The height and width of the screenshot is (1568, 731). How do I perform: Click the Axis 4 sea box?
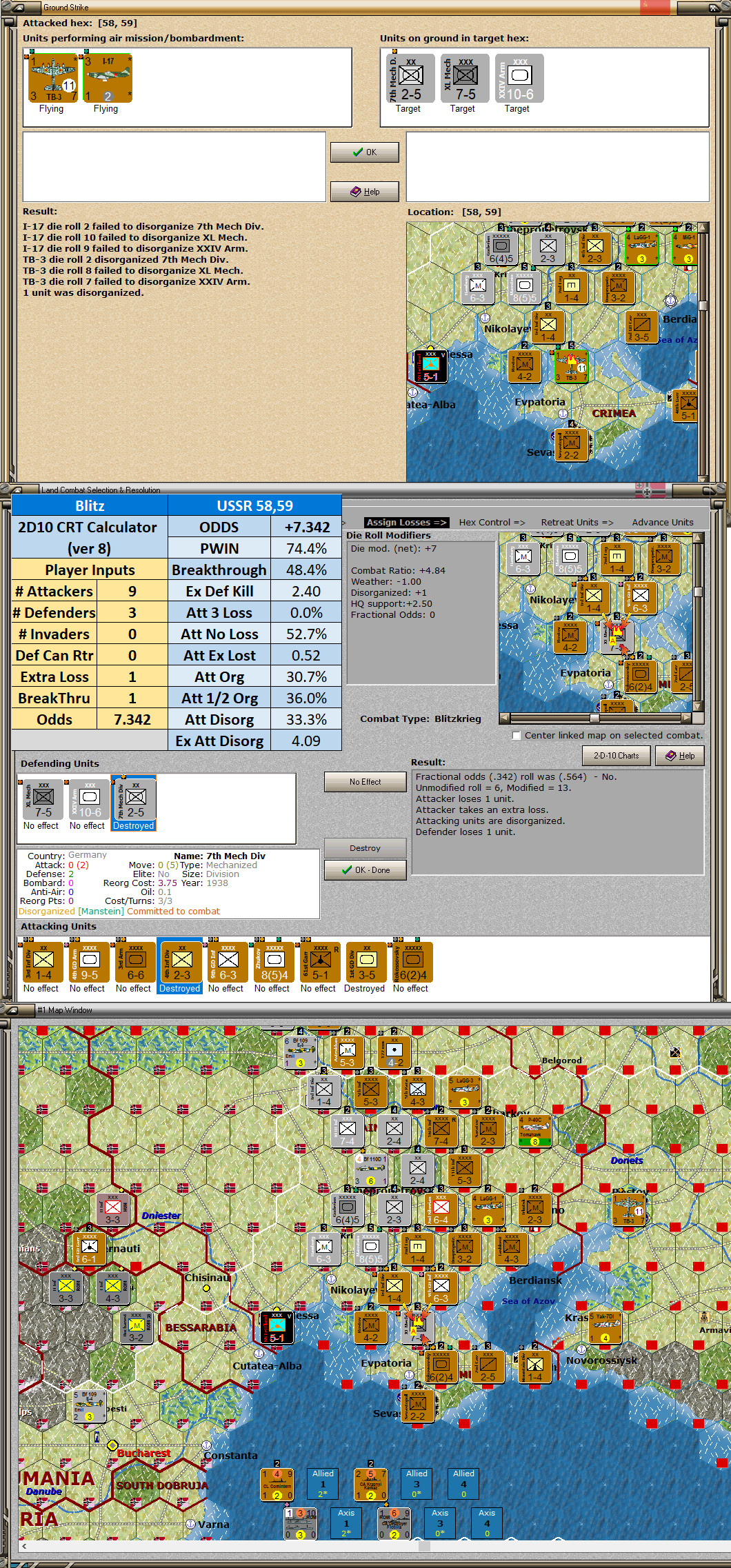point(487,1524)
